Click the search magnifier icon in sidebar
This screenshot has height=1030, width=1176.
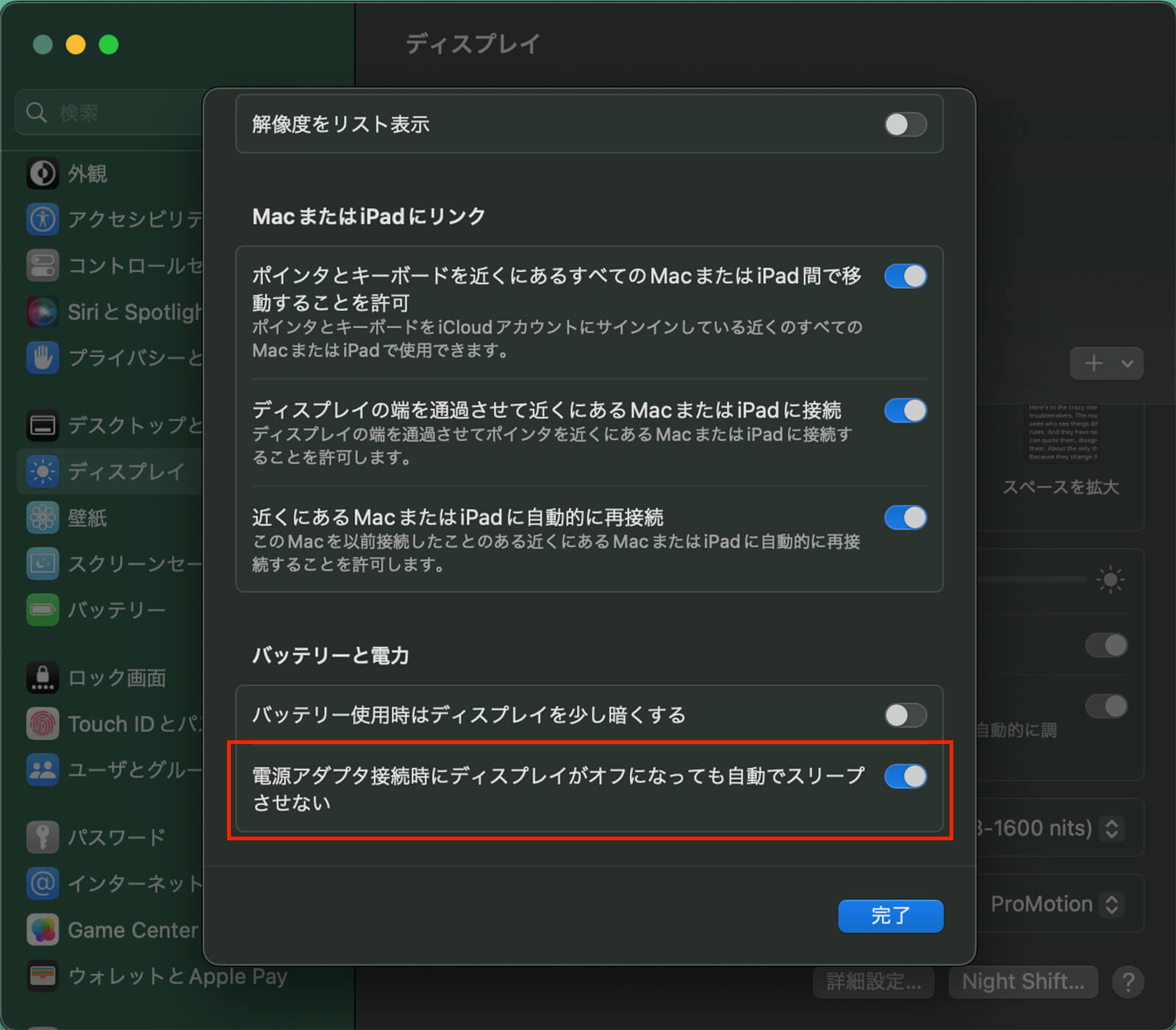[x=36, y=112]
